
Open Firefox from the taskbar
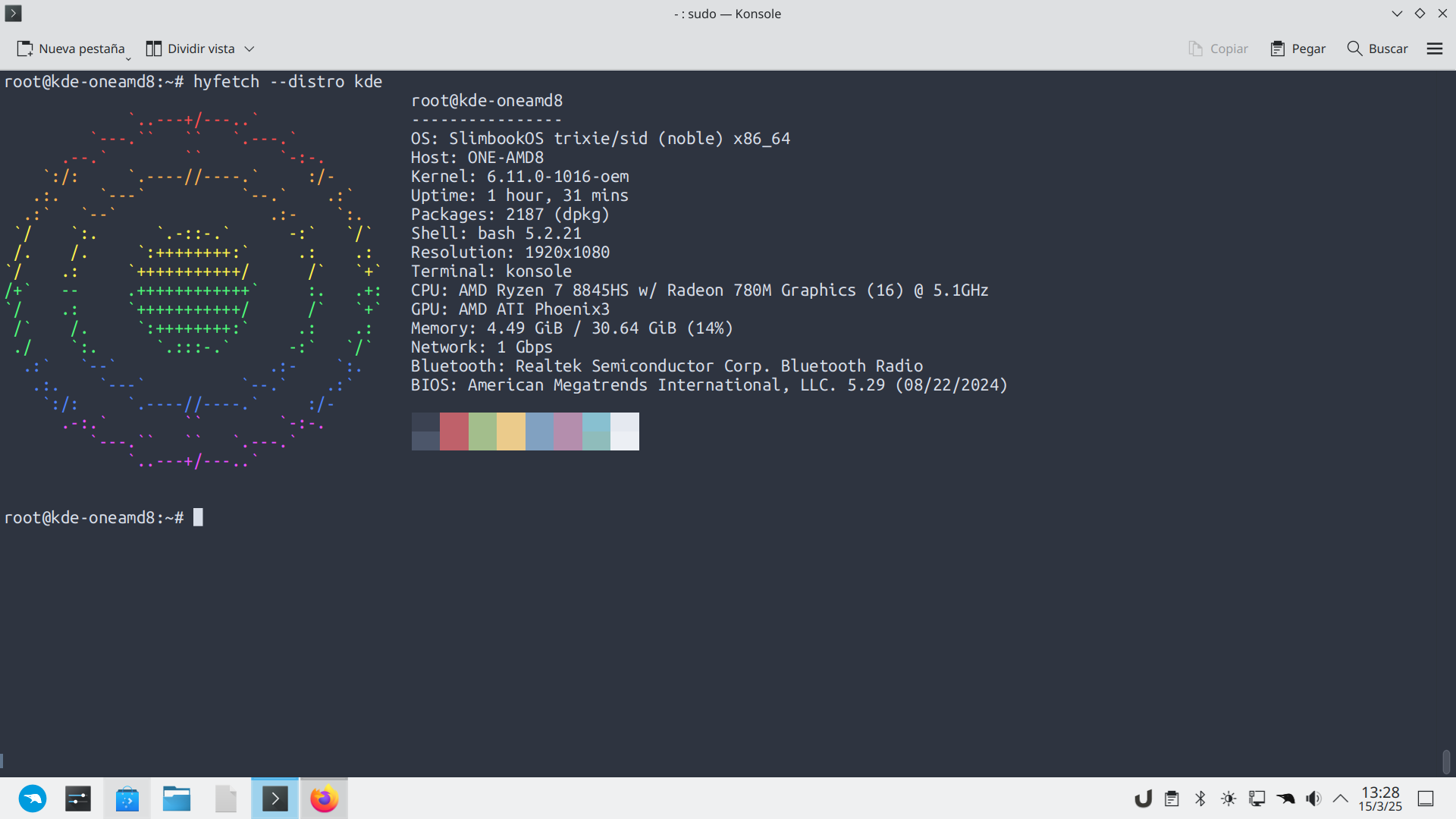[324, 799]
